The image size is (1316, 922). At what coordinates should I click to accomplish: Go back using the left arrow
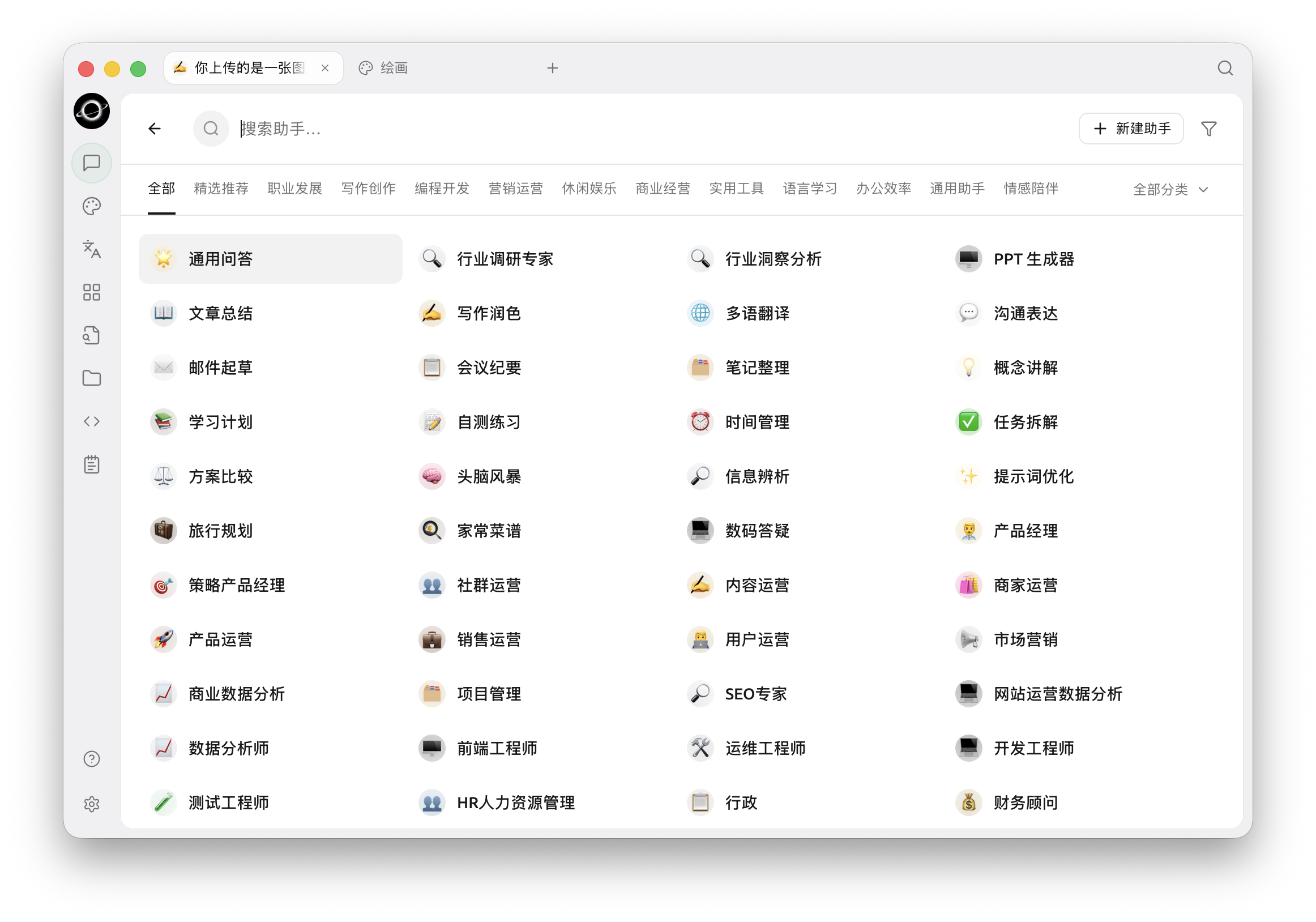155,129
